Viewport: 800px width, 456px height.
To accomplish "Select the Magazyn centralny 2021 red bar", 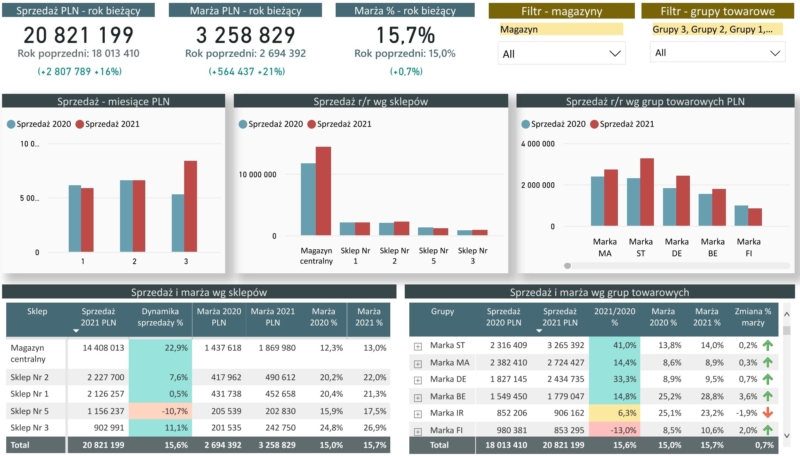I will [323, 191].
